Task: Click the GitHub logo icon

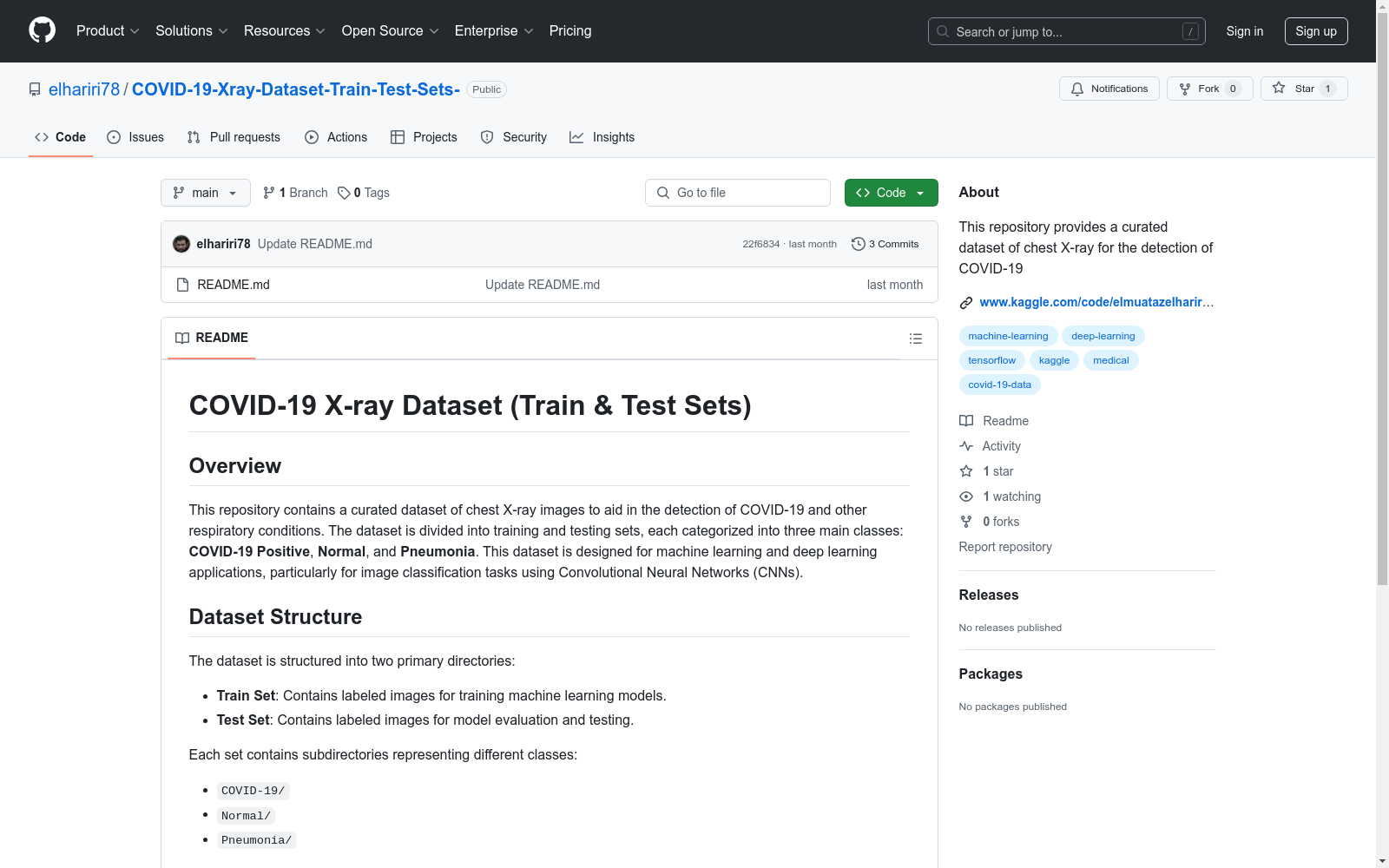Action: coord(42,30)
